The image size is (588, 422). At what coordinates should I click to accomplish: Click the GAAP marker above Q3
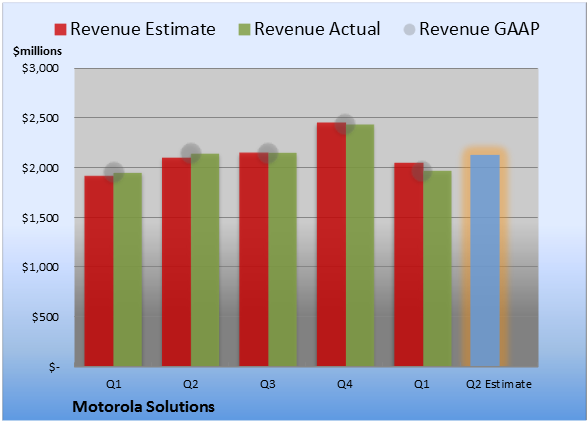point(268,153)
